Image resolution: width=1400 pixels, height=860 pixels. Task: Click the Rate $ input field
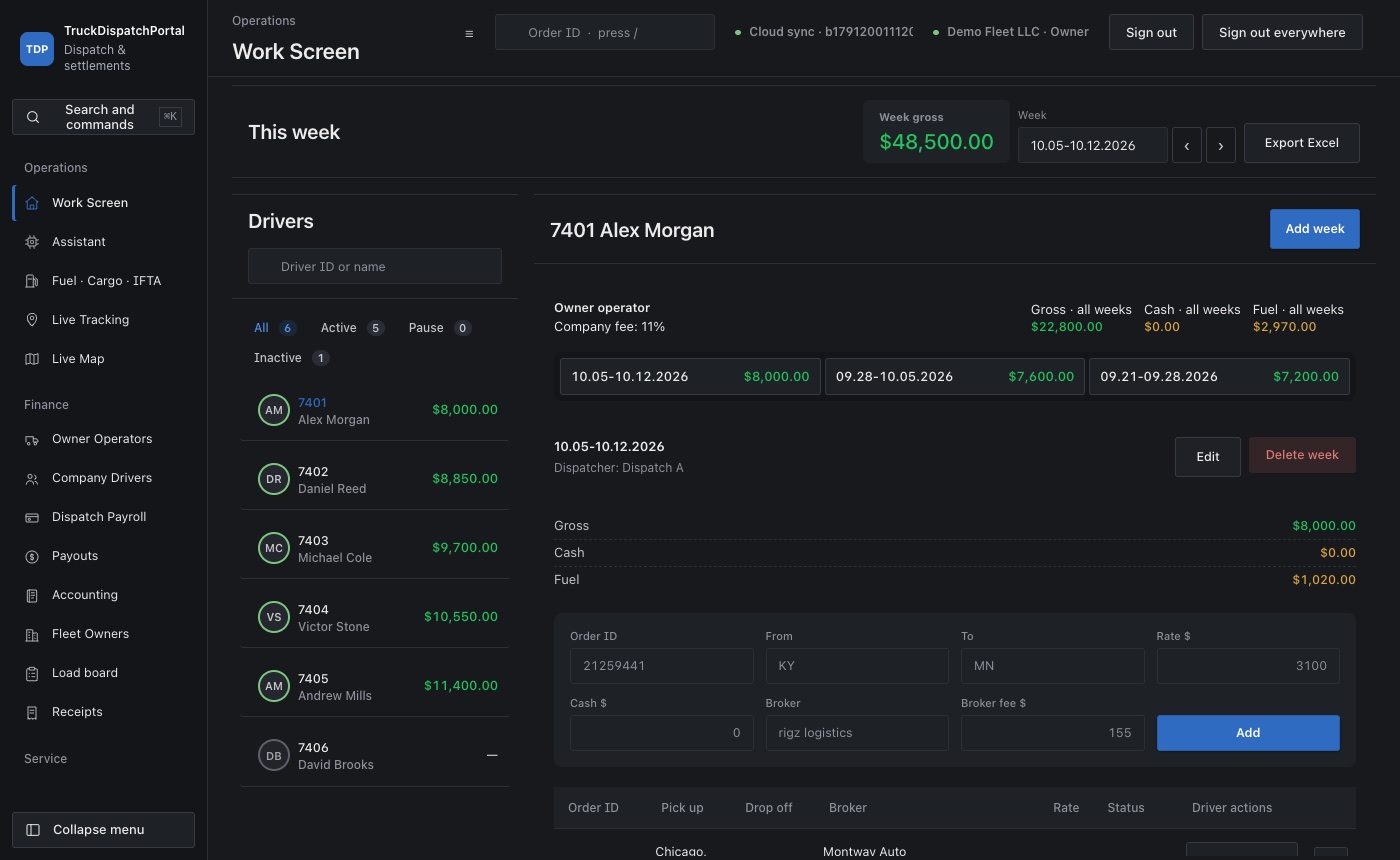click(x=1248, y=666)
